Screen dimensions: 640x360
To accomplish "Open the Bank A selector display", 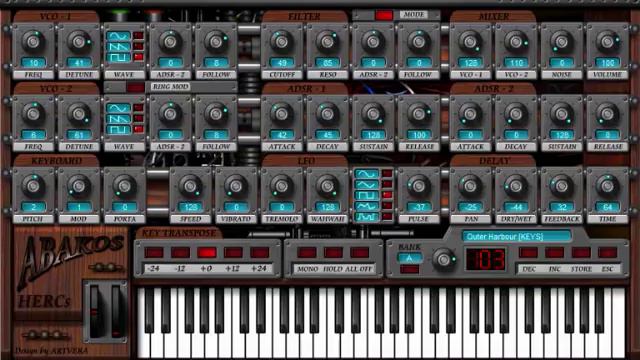I will pos(409,258).
